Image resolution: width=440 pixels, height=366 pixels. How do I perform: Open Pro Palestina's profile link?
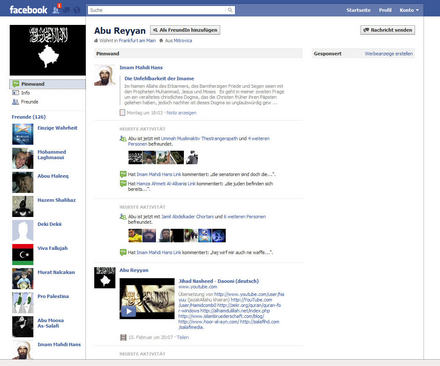click(x=53, y=296)
